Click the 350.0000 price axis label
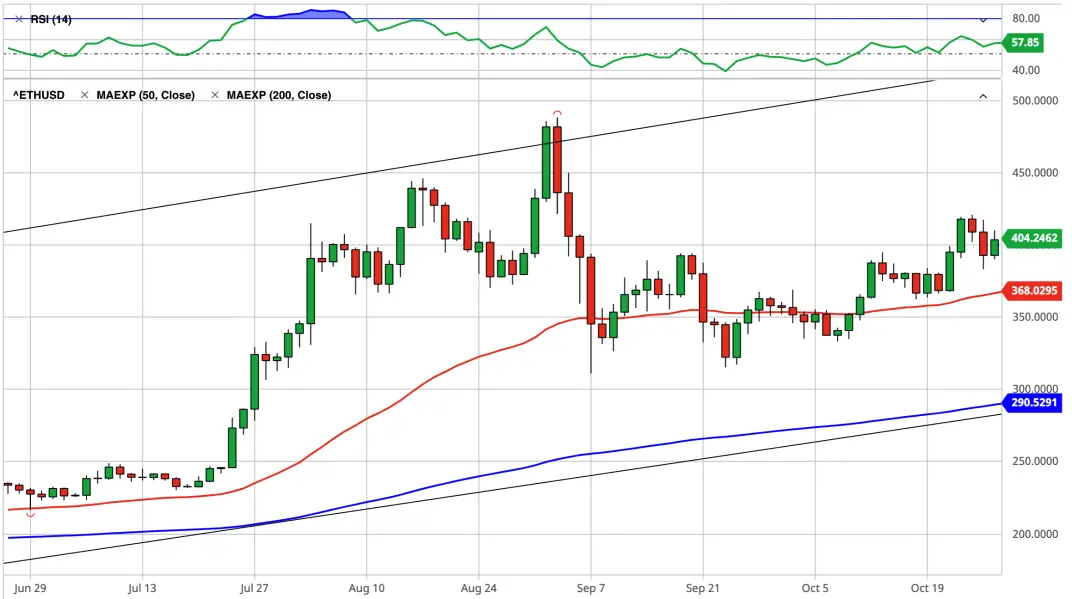1072x599 pixels. (1035, 317)
